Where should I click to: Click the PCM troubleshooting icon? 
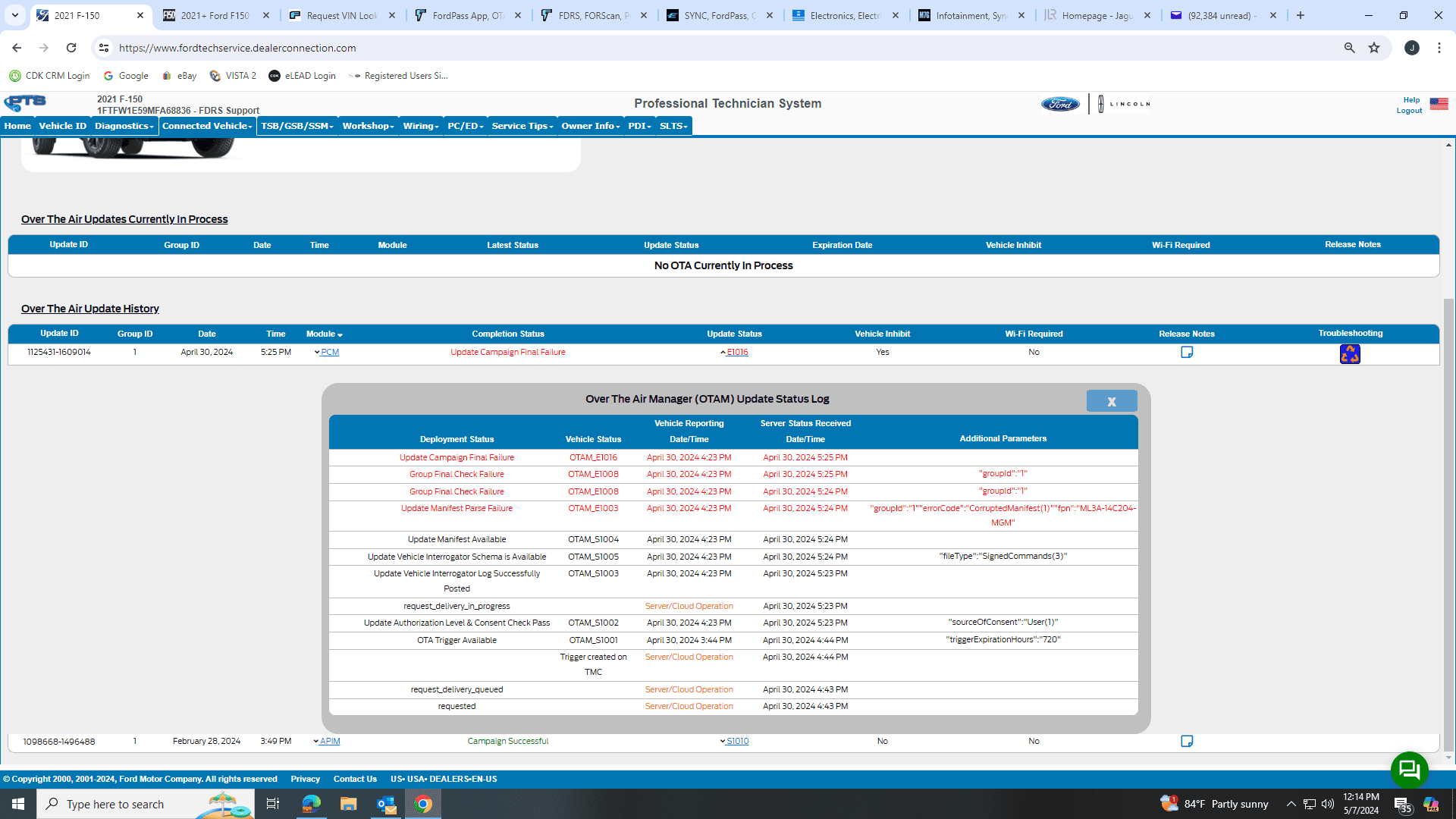coord(1350,354)
